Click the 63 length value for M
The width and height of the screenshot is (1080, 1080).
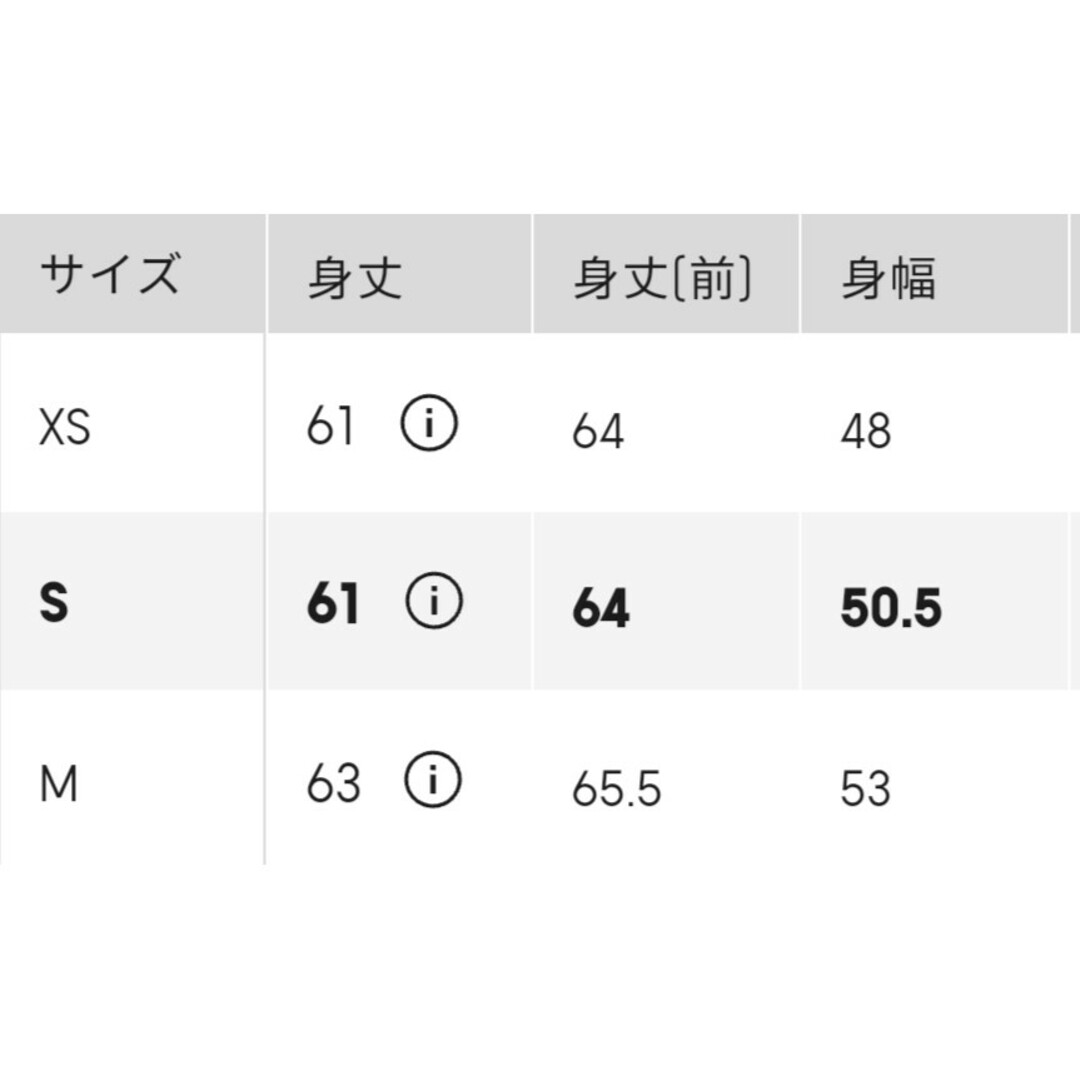pos(333,783)
